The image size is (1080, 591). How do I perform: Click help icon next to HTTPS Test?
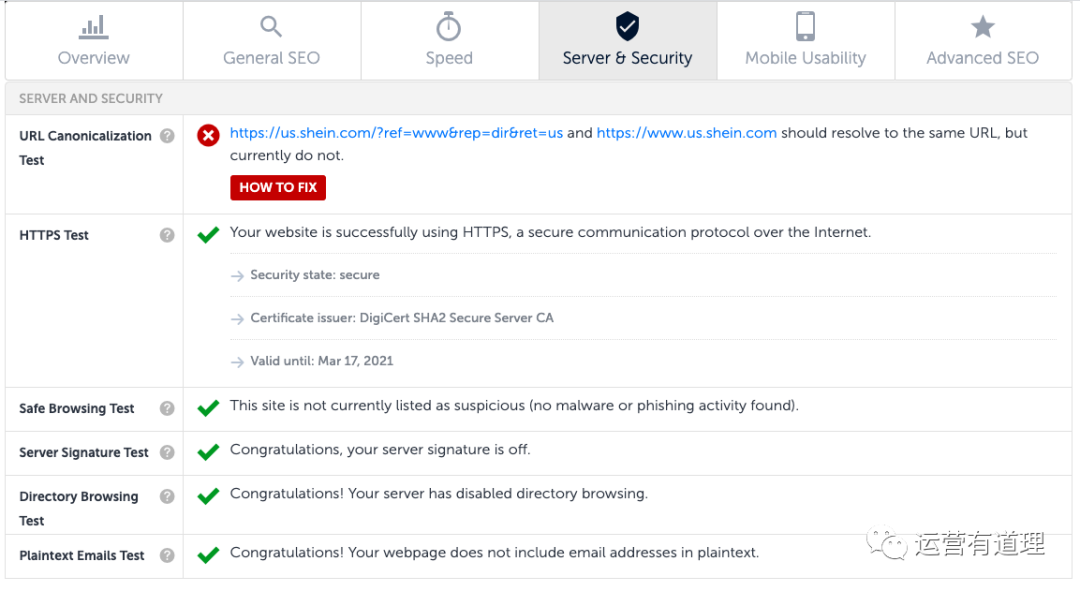click(x=167, y=235)
